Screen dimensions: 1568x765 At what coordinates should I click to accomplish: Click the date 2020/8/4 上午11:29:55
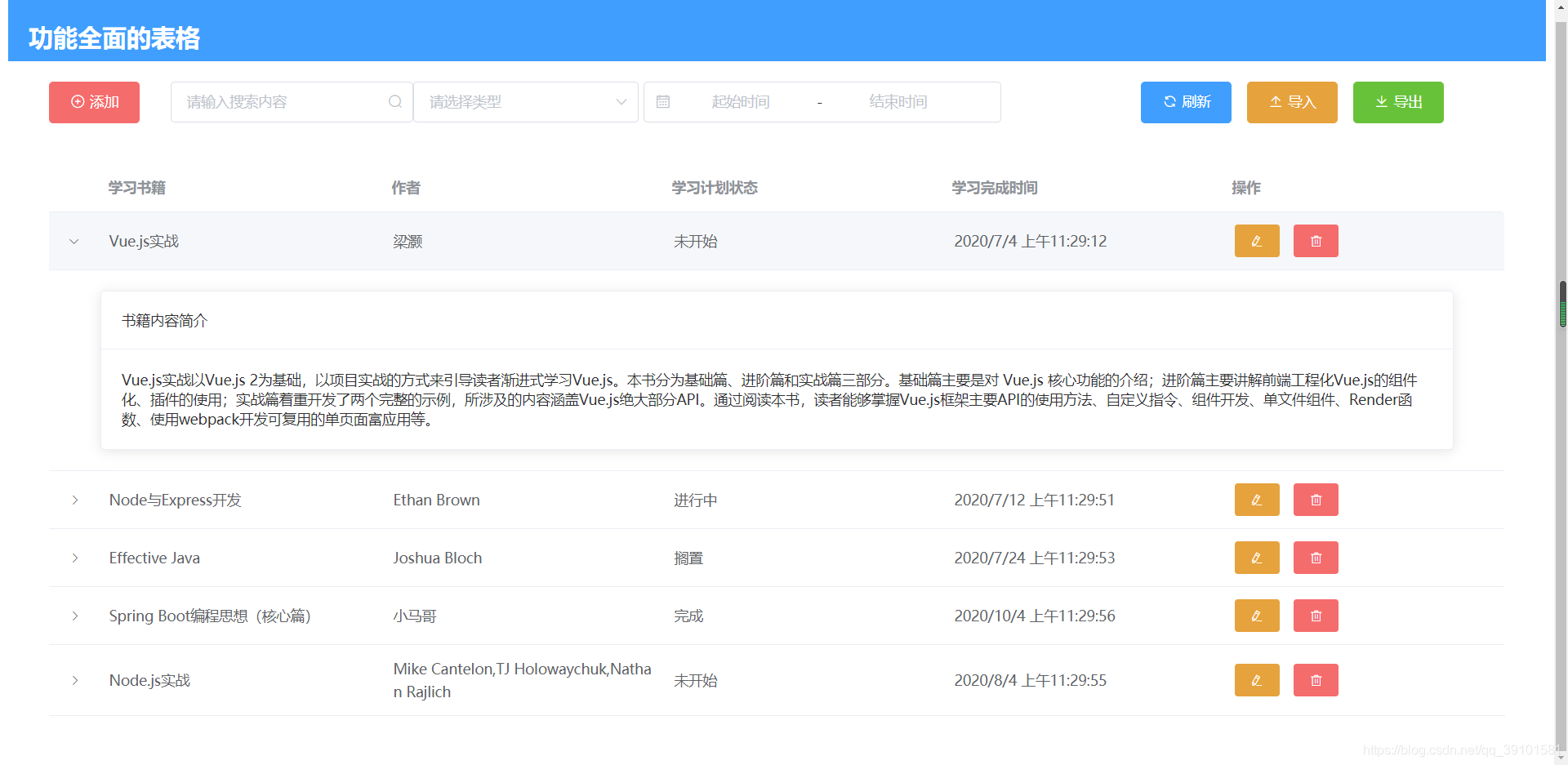point(1031,680)
